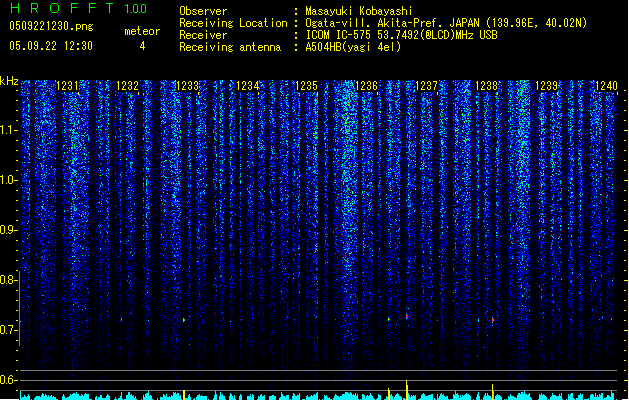Click the Ogata-vill. Akita-Pref. JAPAN location text
This screenshot has height=400, width=629.
click(x=446, y=23)
